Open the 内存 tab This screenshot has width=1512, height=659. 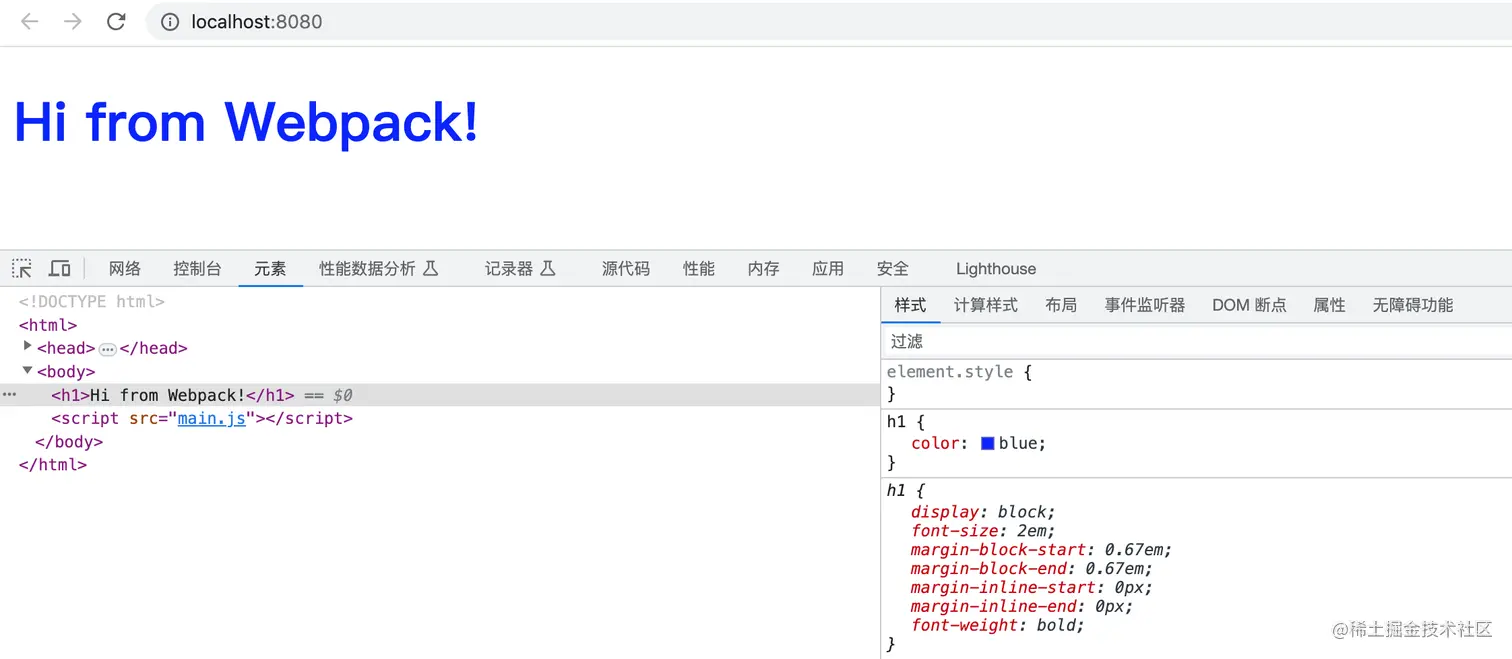click(x=763, y=268)
